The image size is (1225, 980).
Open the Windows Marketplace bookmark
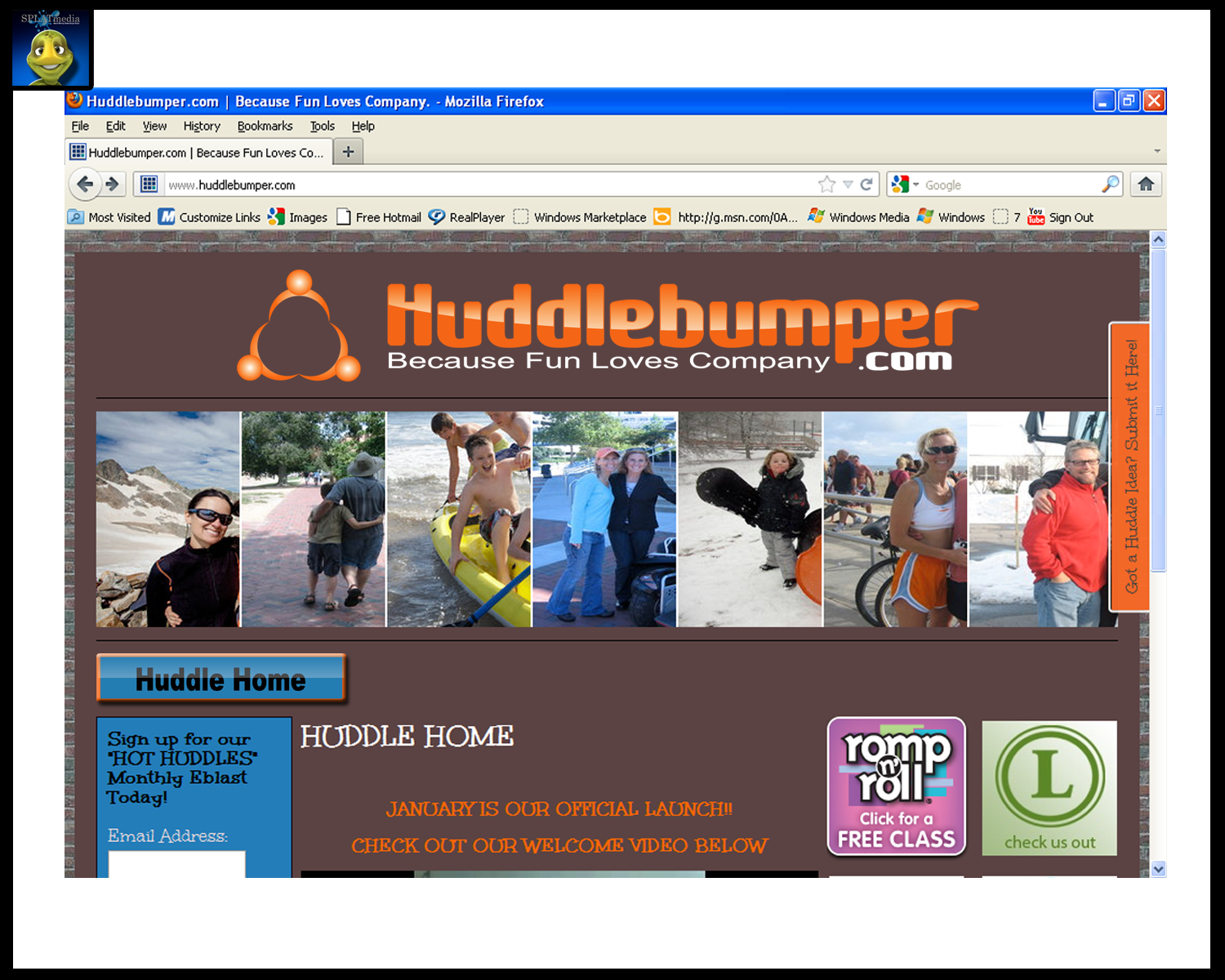tap(580, 217)
